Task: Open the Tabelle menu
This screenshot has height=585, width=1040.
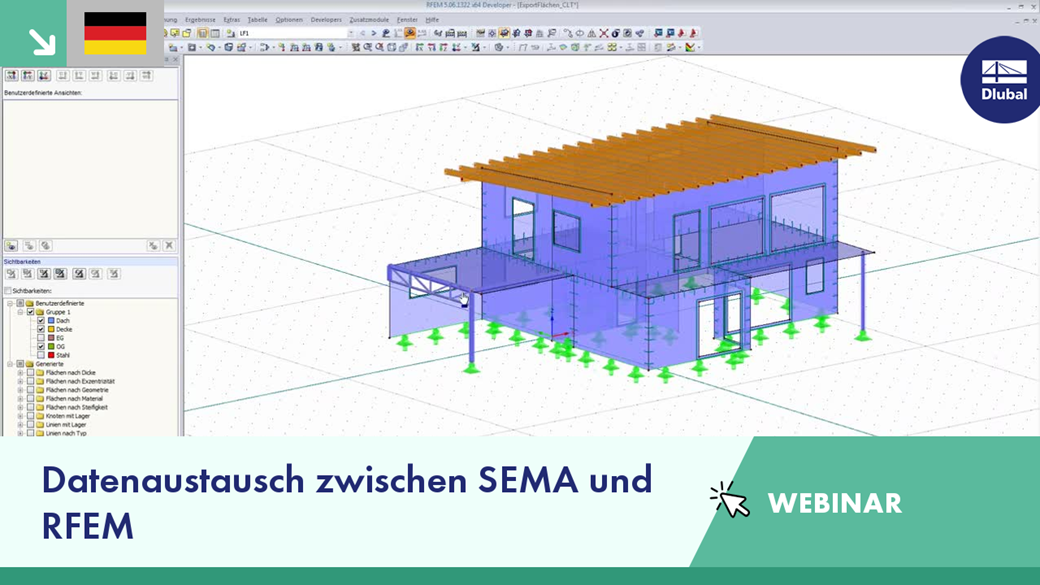Action: pos(257,20)
